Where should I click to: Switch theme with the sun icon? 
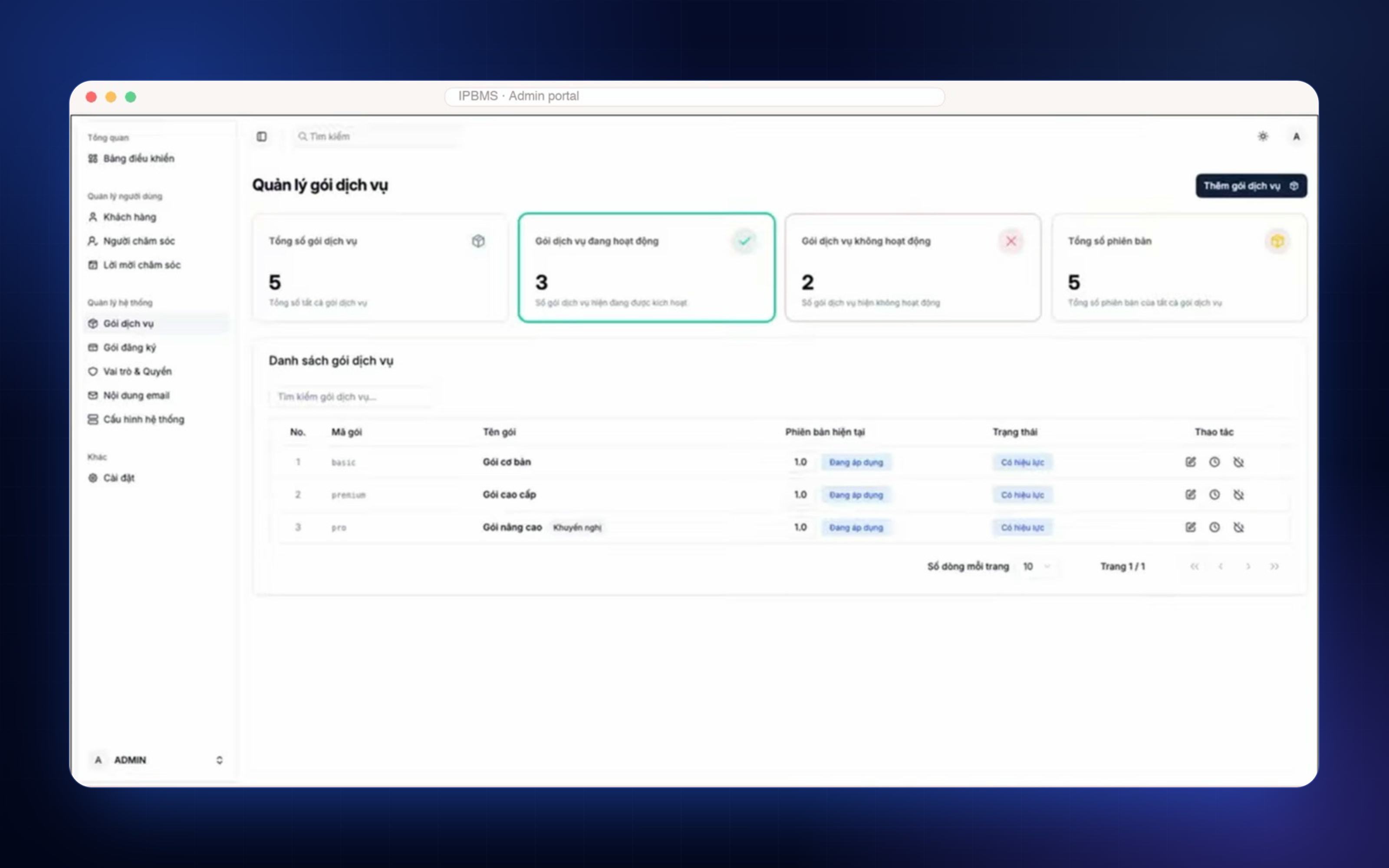[1263, 137]
